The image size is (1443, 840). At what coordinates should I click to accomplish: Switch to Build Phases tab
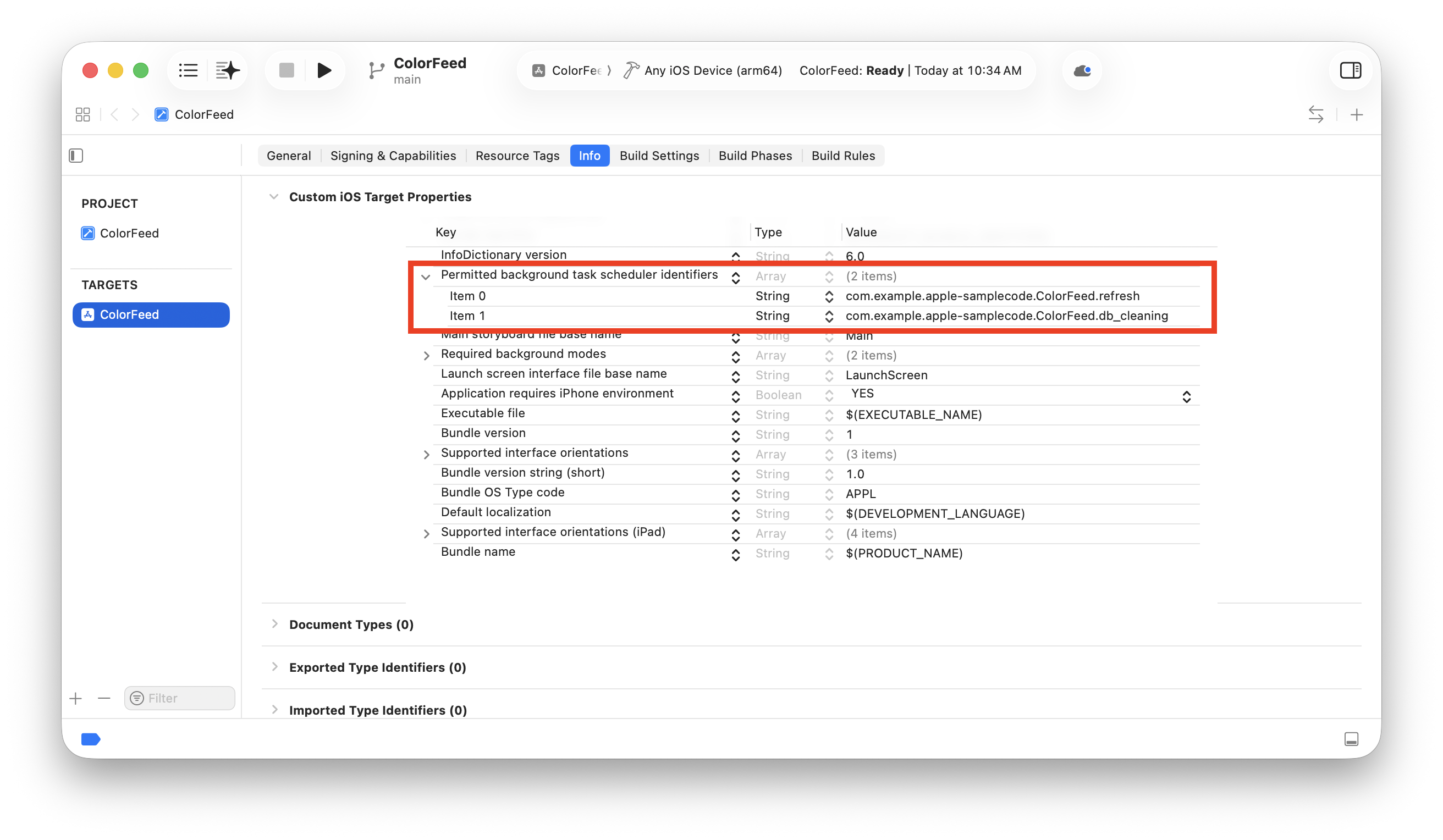(x=755, y=156)
